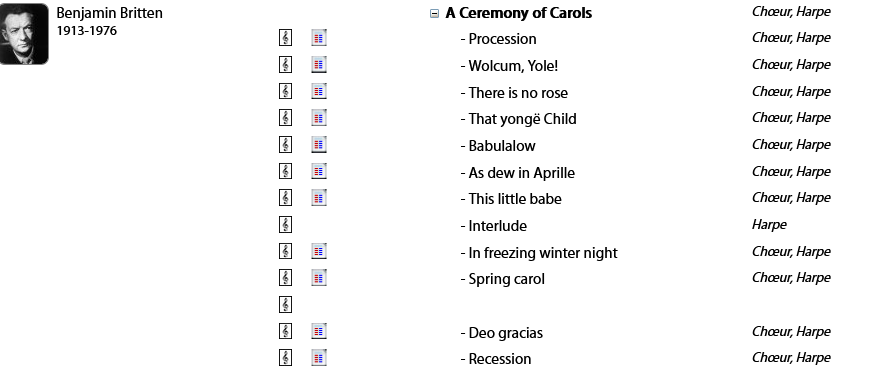The width and height of the screenshot is (880, 372).
Task: Click the treble clef icon for Babulalow
Action: [x=285, y=144]
